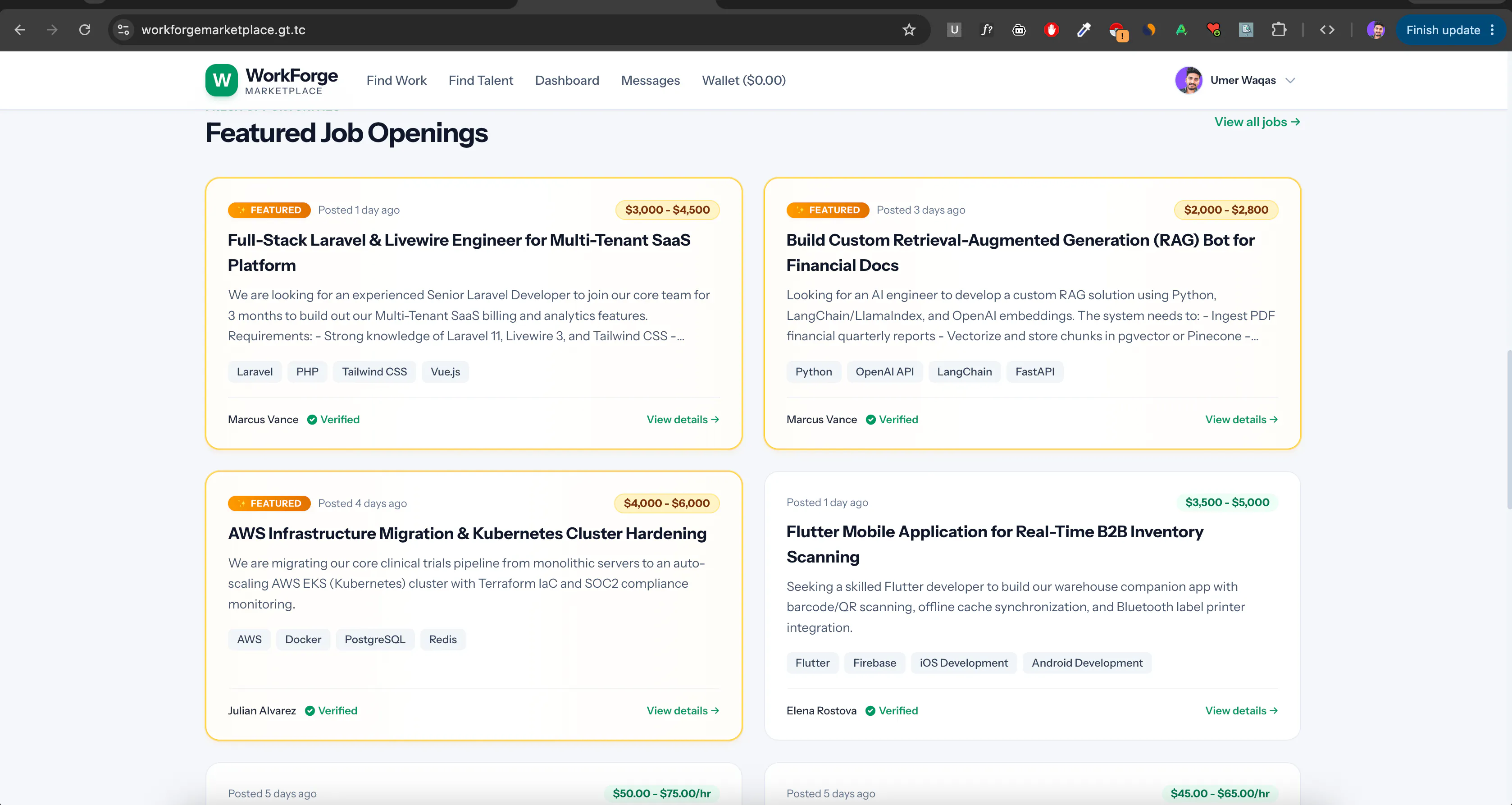Open the 'f?' font finder extension
This screenshot has width=1512, height=805.
click(987, 30)
